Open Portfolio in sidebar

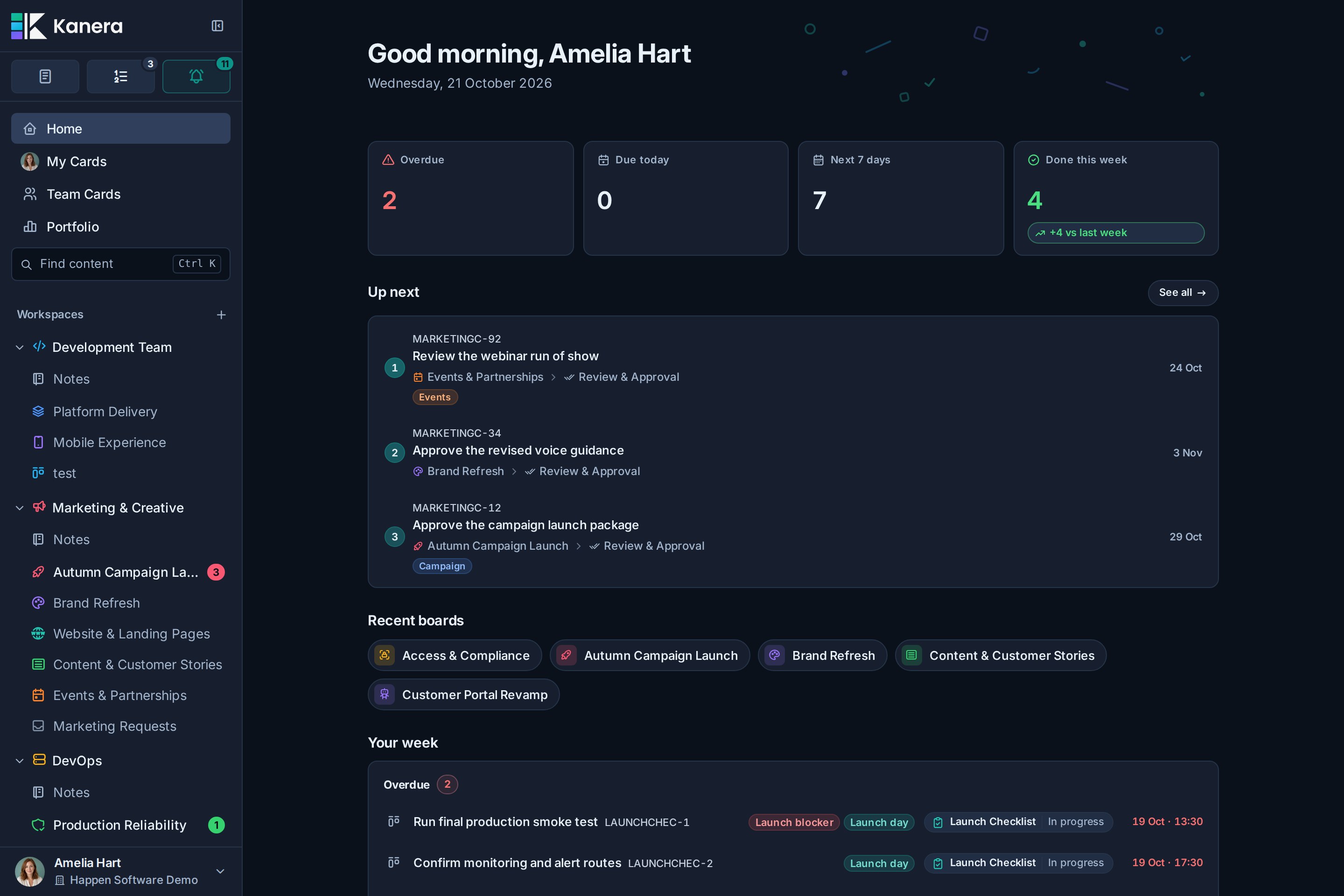(x=120, y=226)
